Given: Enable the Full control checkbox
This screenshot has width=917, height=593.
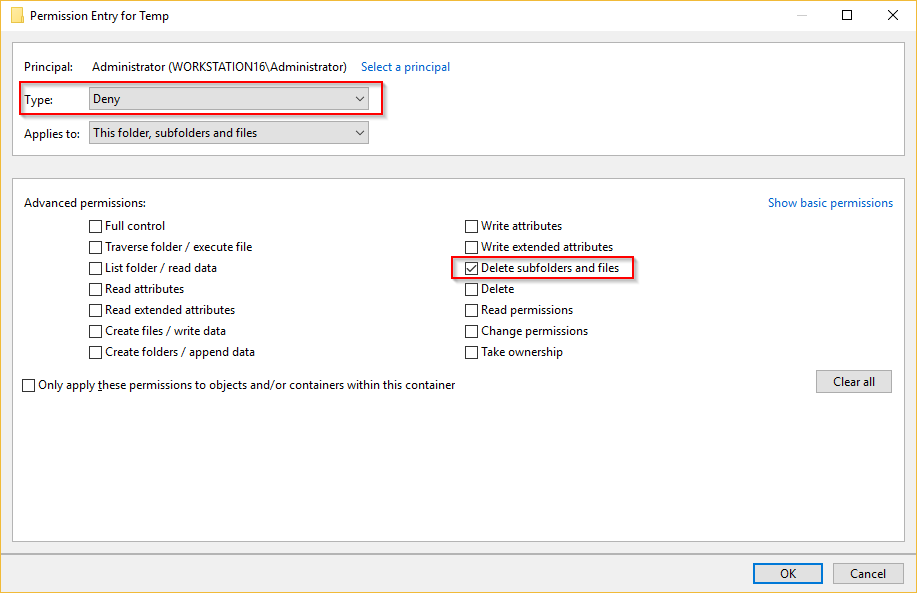Looking at the screenshot, I should pyautogui.click(x=95, y=226).
